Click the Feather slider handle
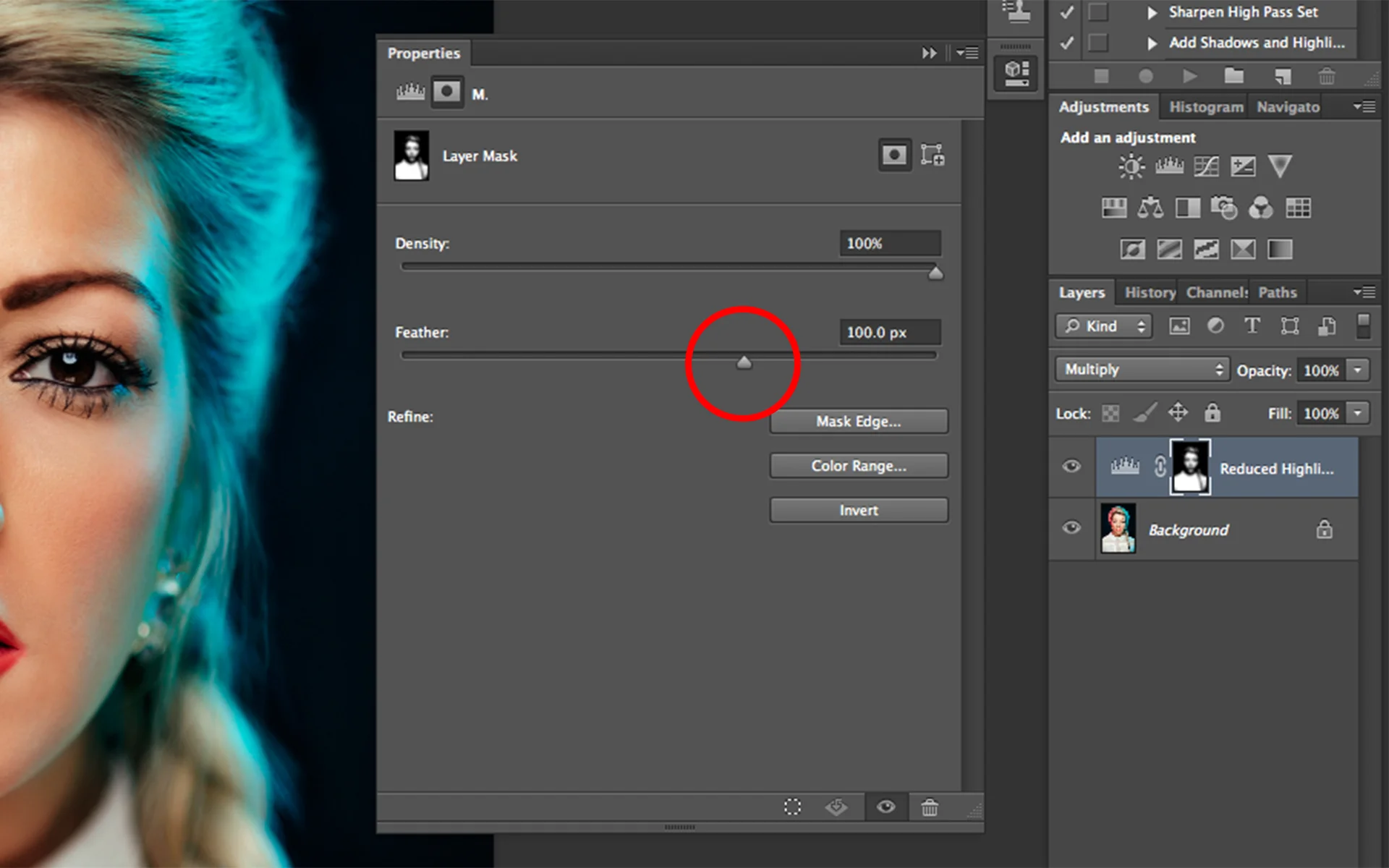 pyautogui.click(x=744, y=362)
